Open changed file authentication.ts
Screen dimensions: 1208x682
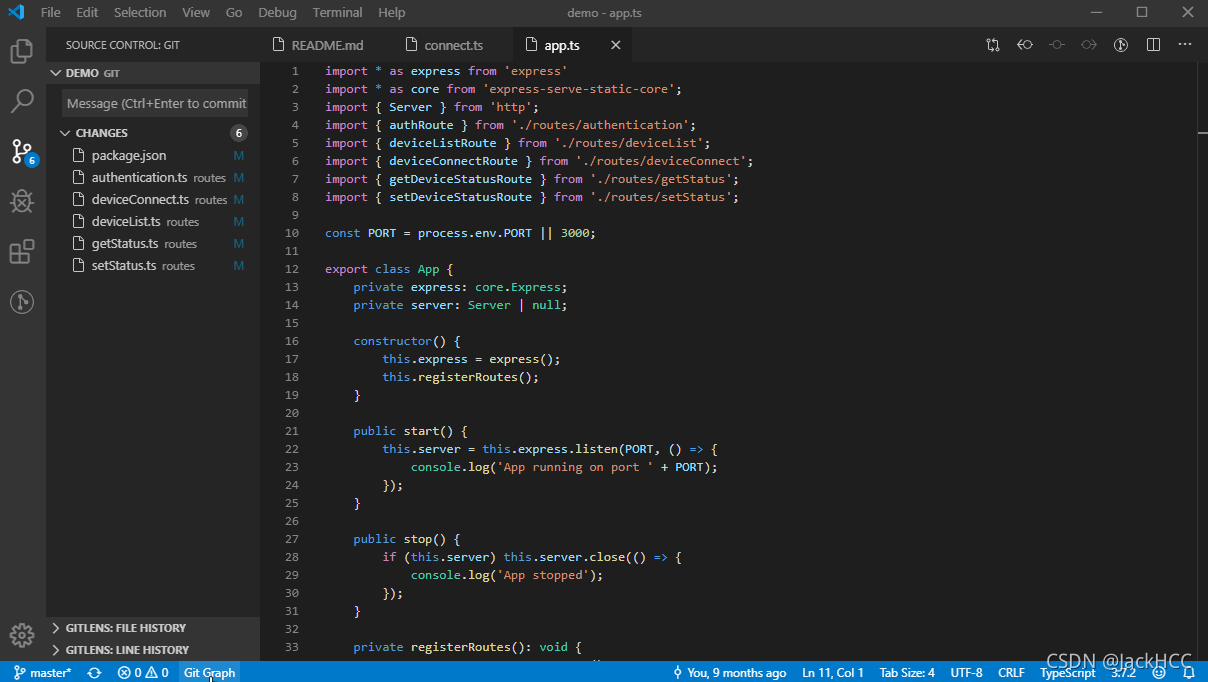coord(153,177)
